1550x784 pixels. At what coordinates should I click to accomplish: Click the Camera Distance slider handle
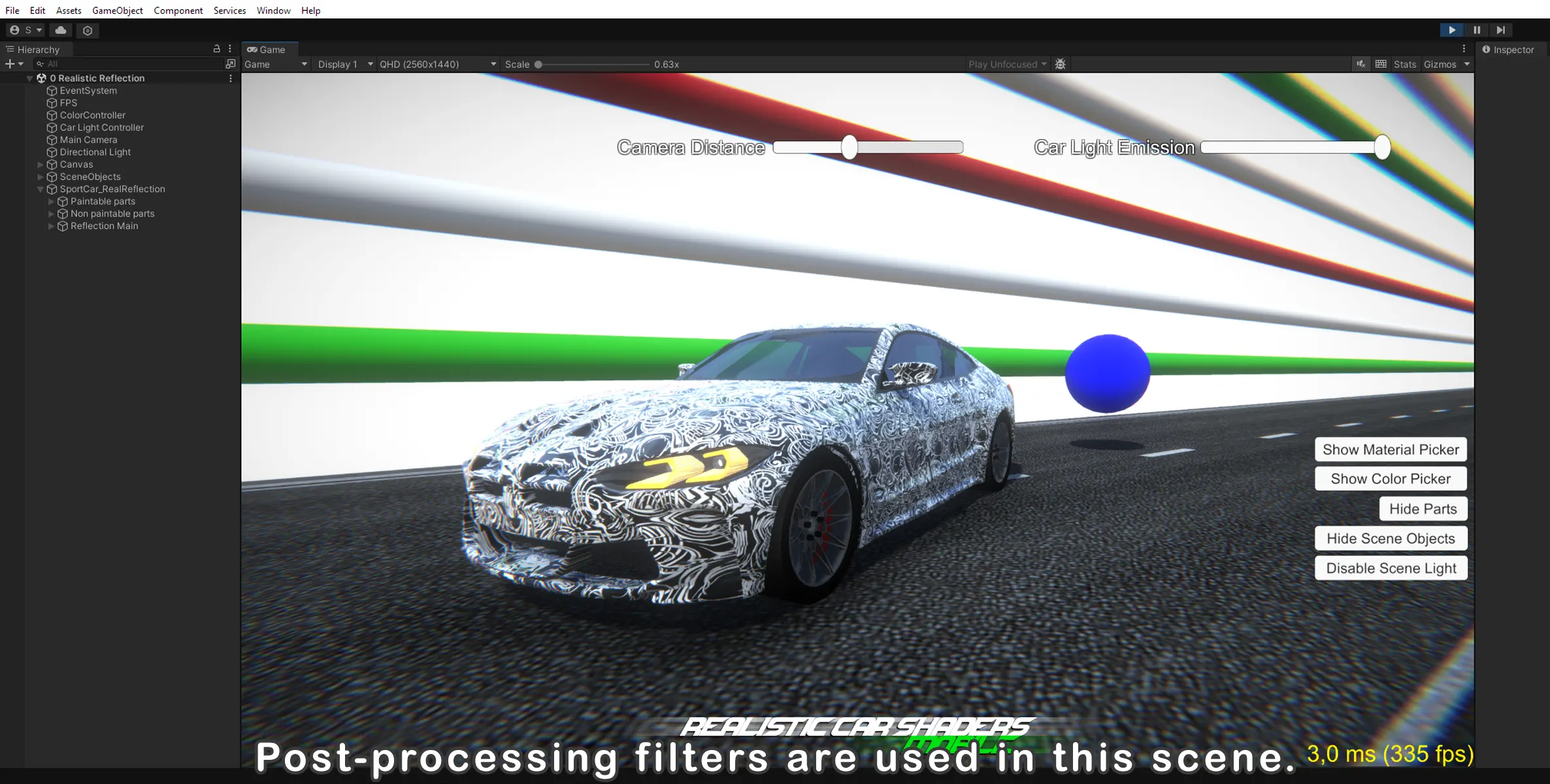click(849, 148)
